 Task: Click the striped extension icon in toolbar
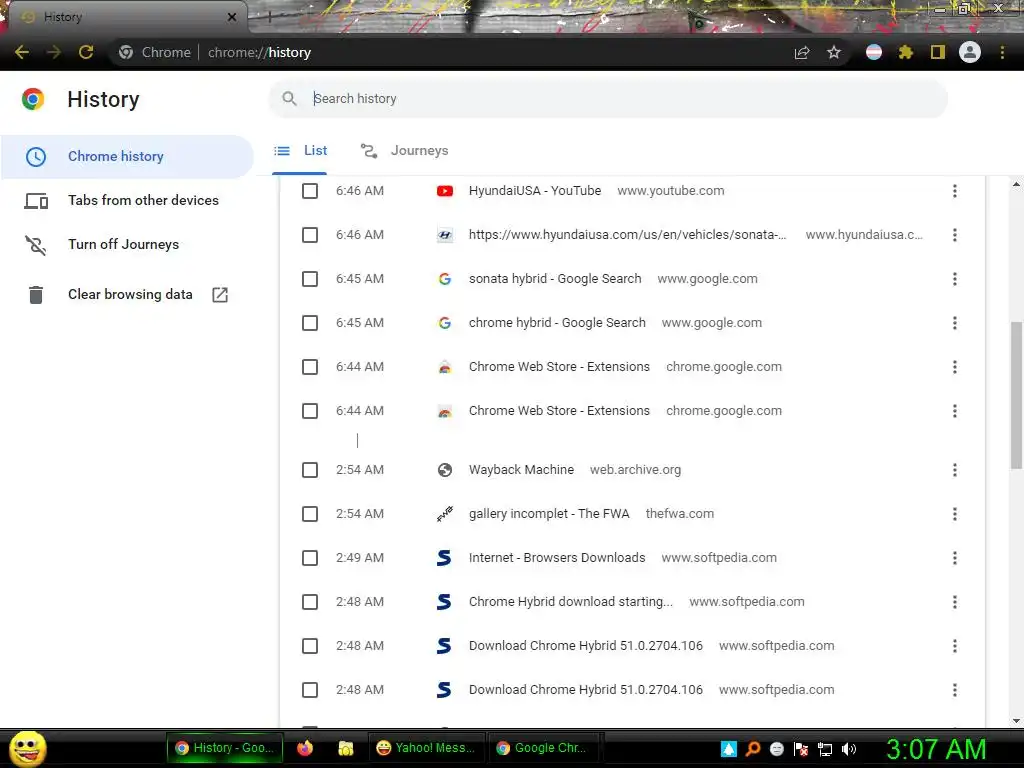click(874, 52)
